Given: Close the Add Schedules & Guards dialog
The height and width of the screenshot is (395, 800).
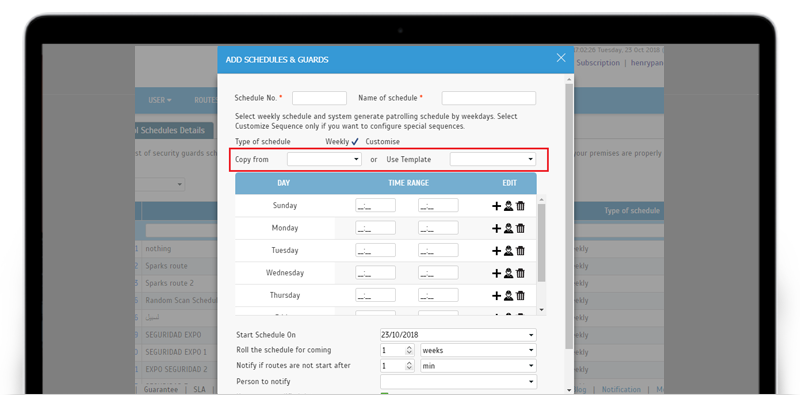Looking at the screenshot, I should (x=561, y=58).
